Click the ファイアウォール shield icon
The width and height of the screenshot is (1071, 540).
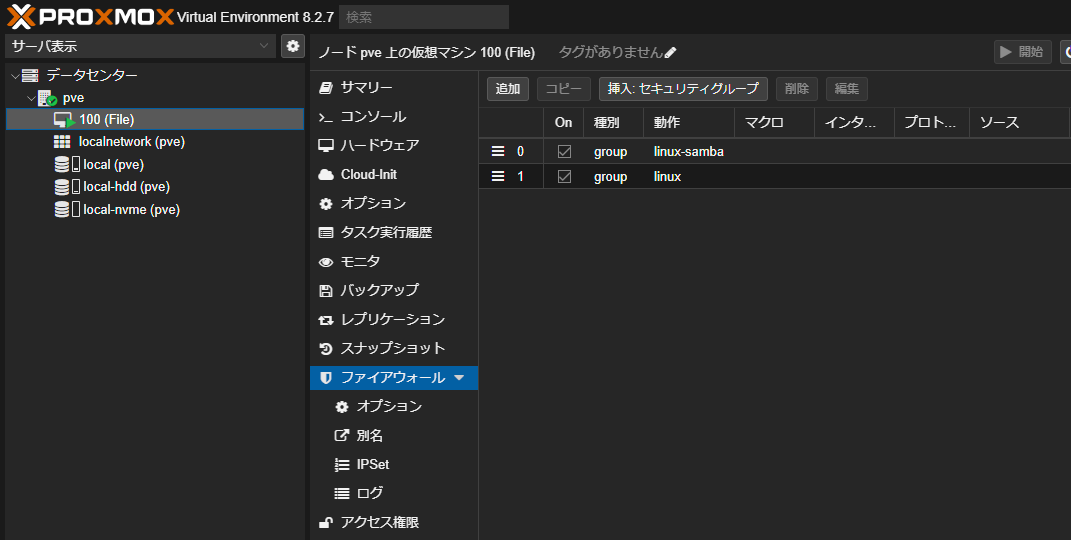click(326, 378)
